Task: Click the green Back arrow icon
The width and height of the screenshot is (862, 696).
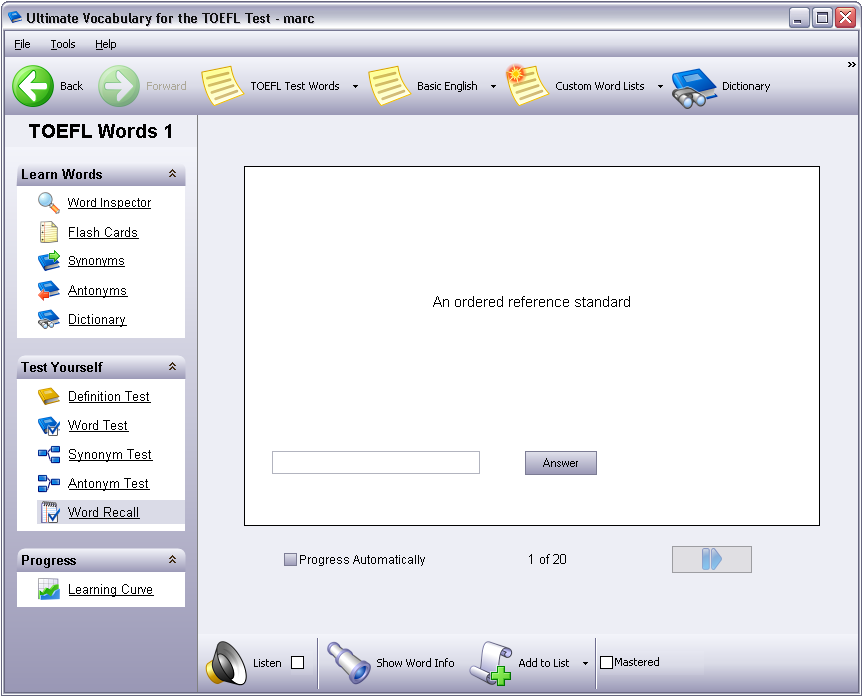Action: tap(33, 86)
